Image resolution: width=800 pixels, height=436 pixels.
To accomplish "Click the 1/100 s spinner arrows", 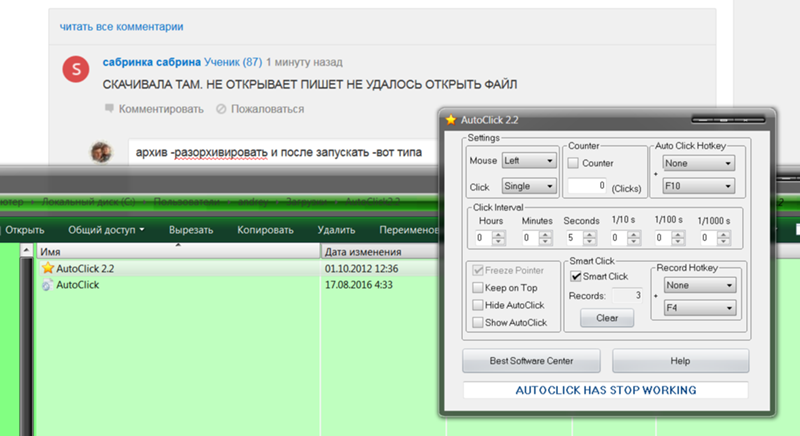I will (678, 238).
